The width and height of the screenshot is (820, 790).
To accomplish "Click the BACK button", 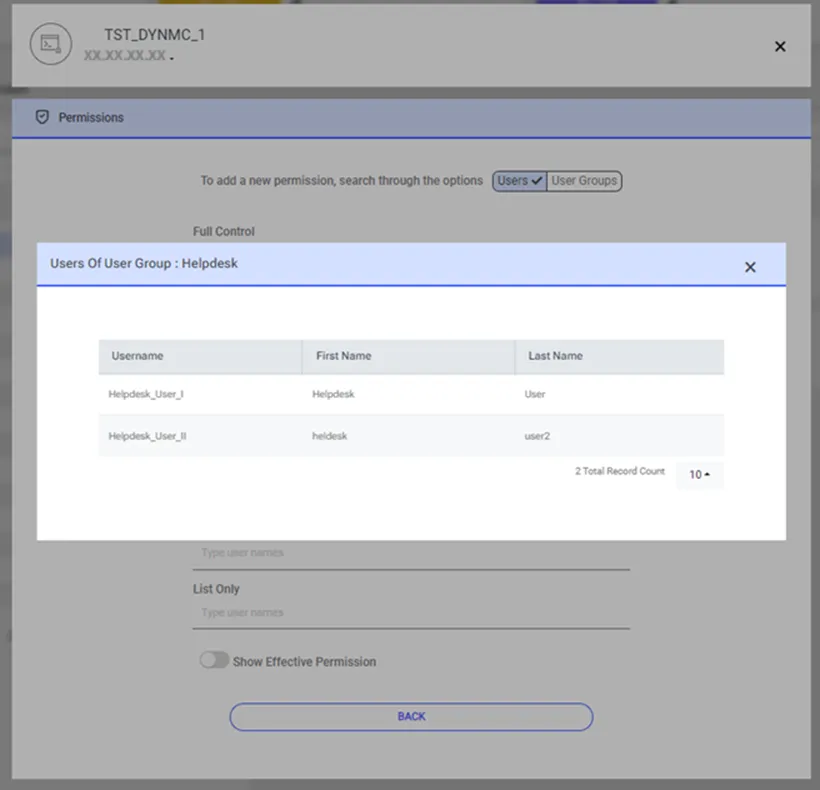I will (x=411, y=716).
